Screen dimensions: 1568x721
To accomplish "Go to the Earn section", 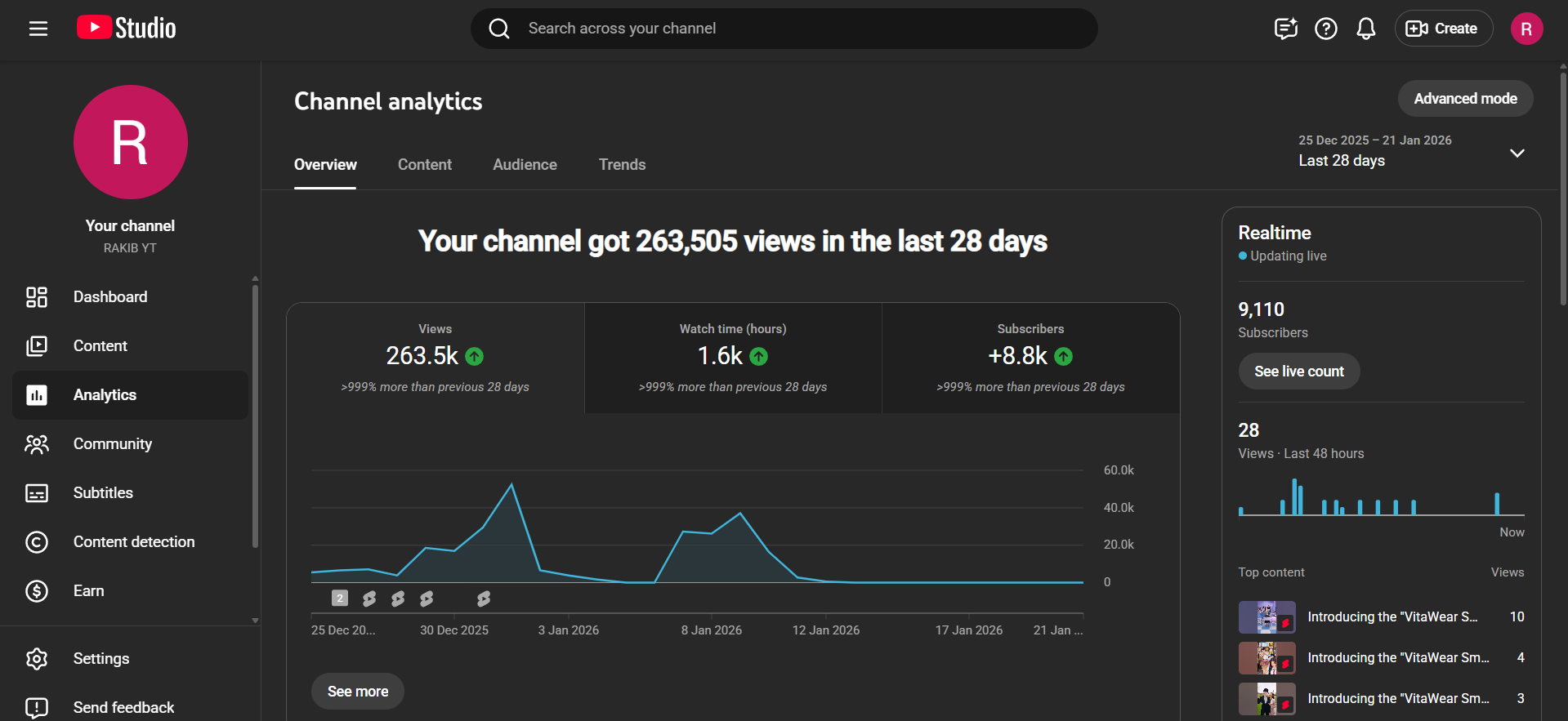I will (x=88, y=591).
